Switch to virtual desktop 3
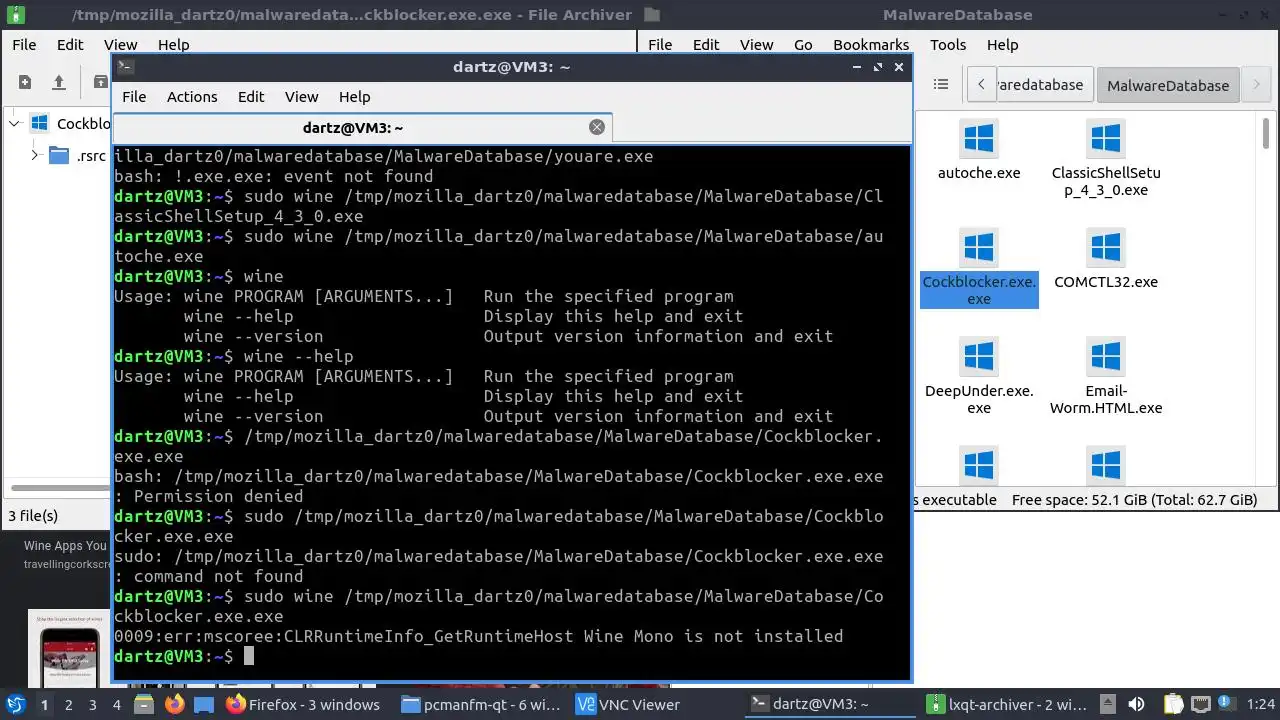 pyautogui.click(x=92, y=705)
